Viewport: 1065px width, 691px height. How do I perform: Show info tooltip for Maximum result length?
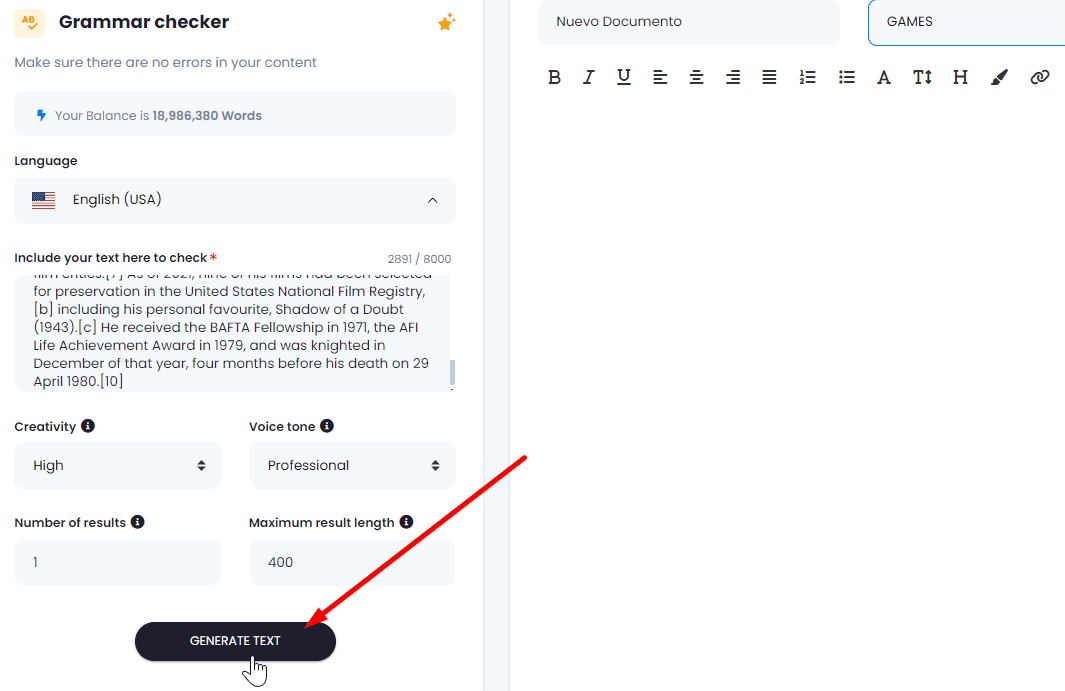[406, 522]
